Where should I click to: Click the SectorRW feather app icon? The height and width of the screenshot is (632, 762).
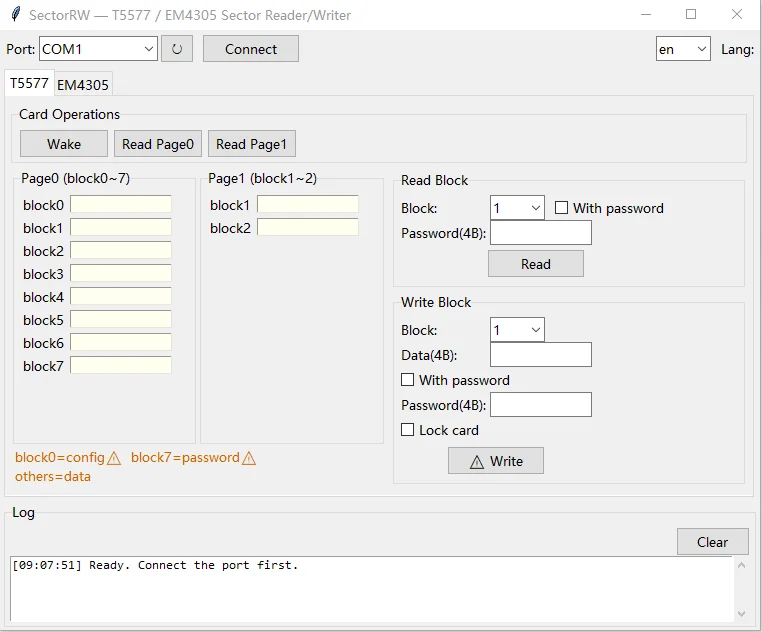point(16,15)
